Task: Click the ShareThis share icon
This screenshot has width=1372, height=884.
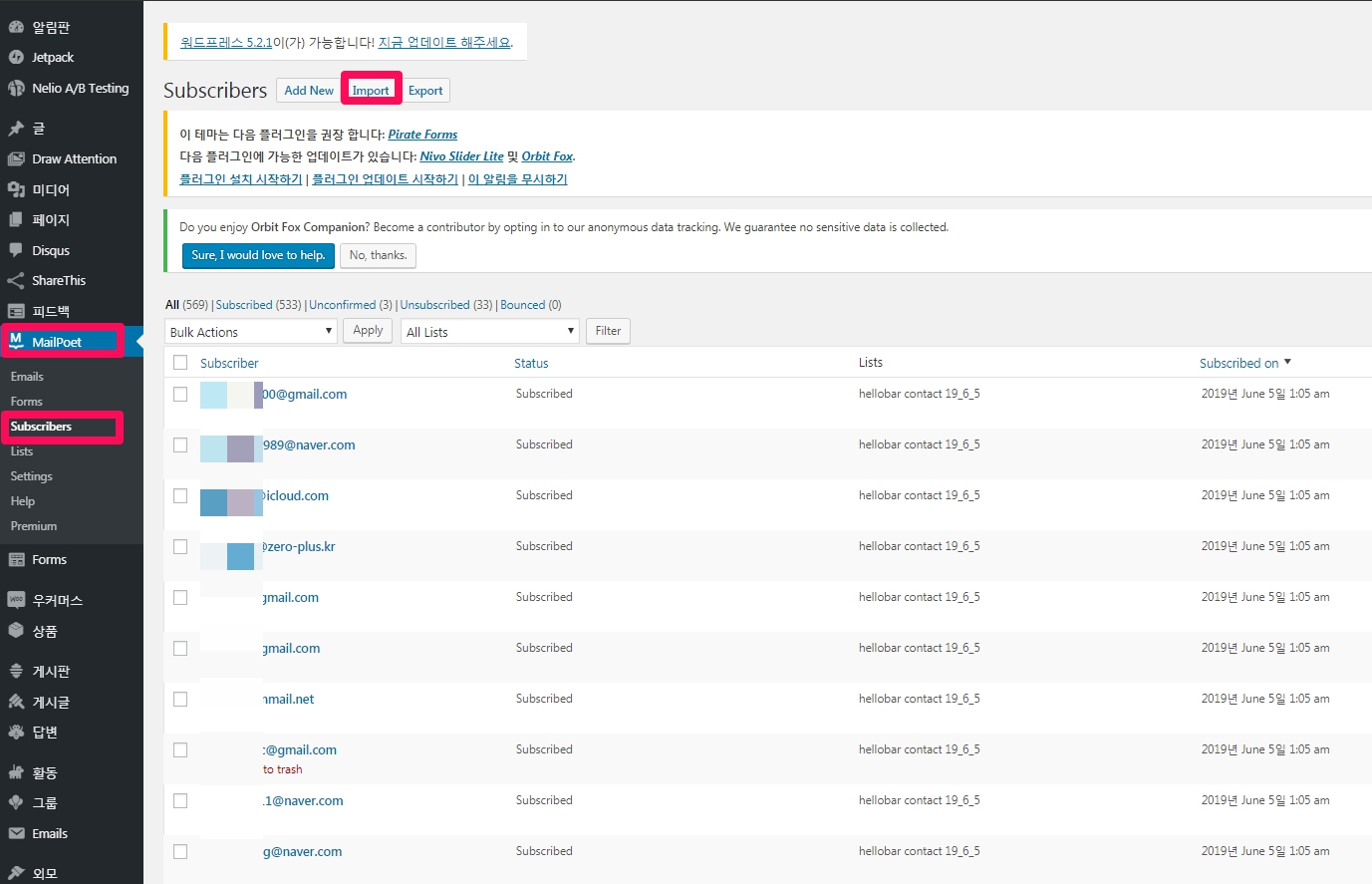Action: [16, 281]
